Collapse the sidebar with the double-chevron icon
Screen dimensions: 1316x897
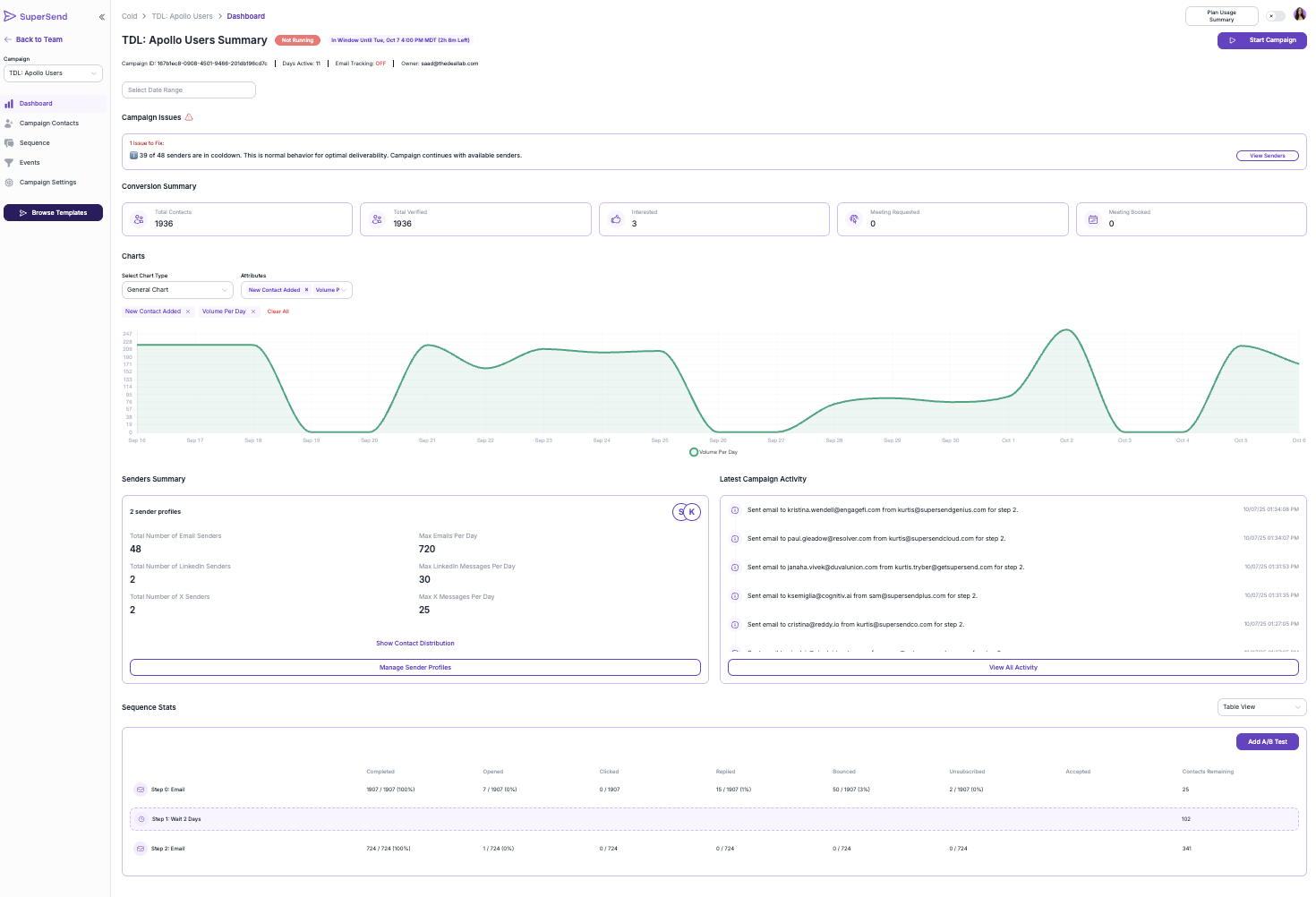click(x=101, y=17)
